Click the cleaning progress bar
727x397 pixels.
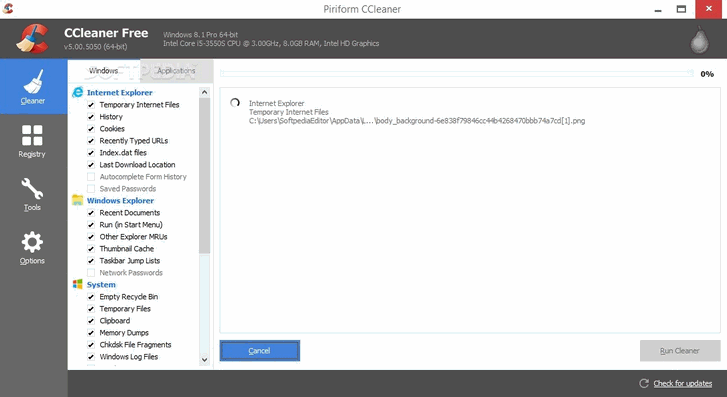(x=457, y=73)
